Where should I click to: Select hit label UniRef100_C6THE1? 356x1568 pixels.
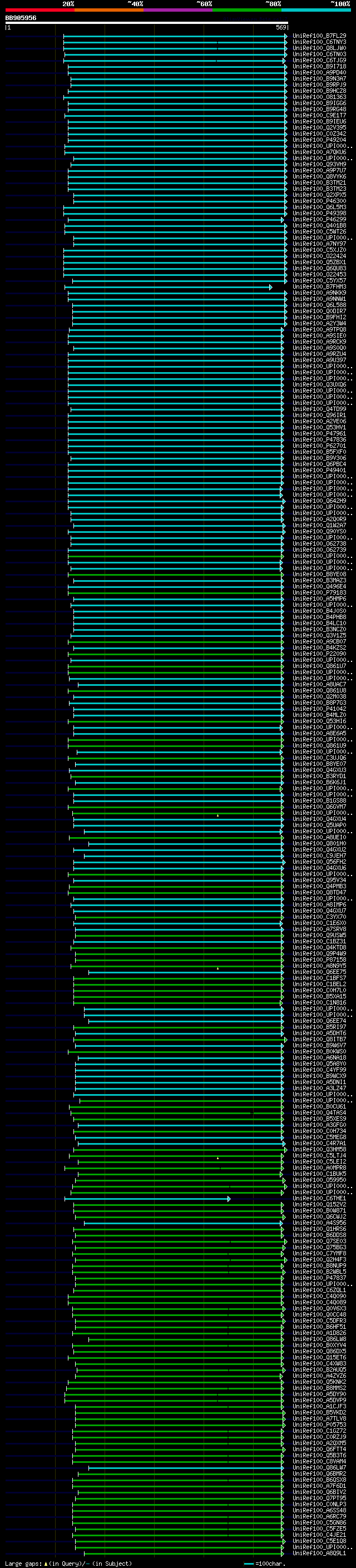319,1199
